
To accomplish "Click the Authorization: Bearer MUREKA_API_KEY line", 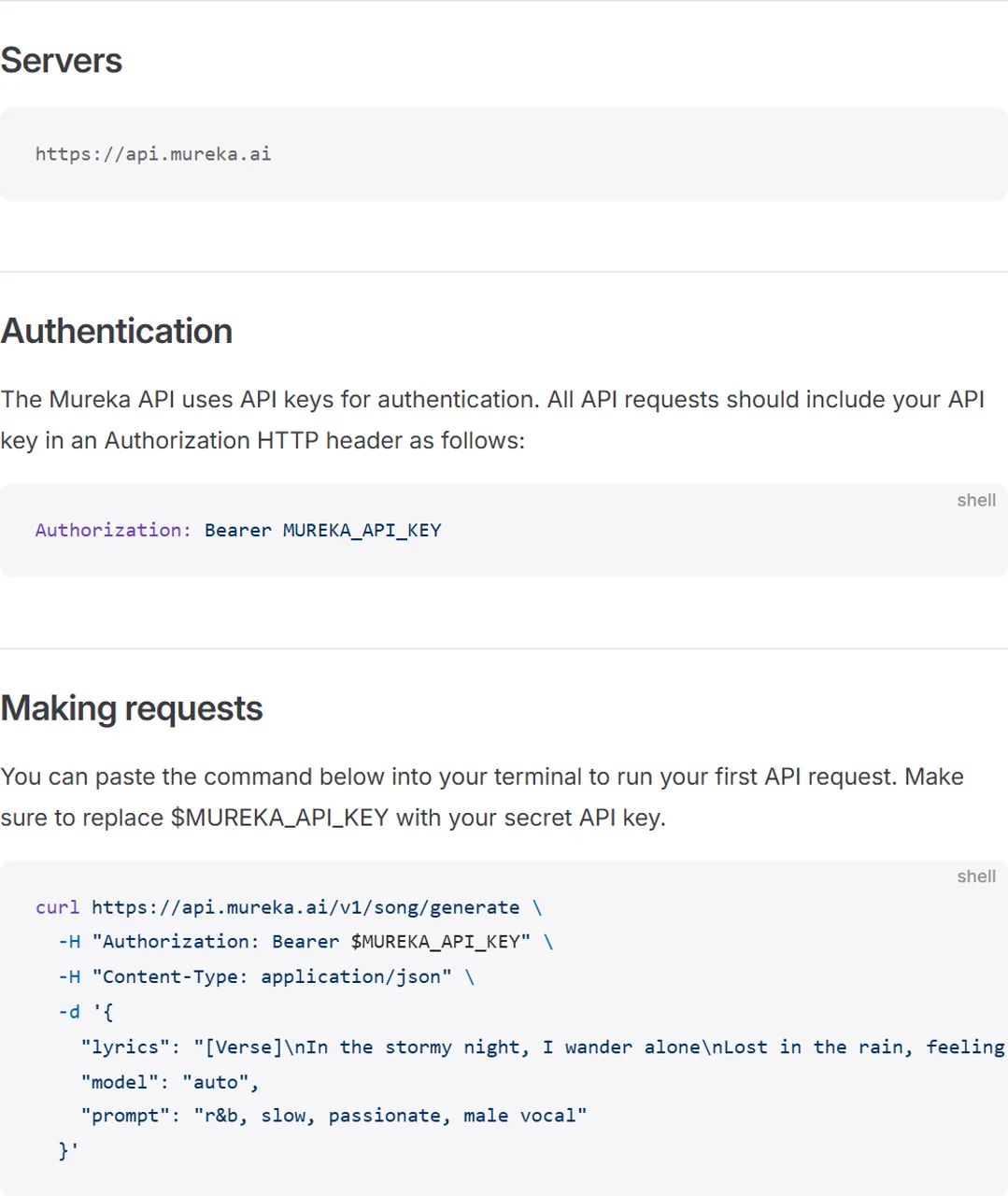I will point(238,530).
